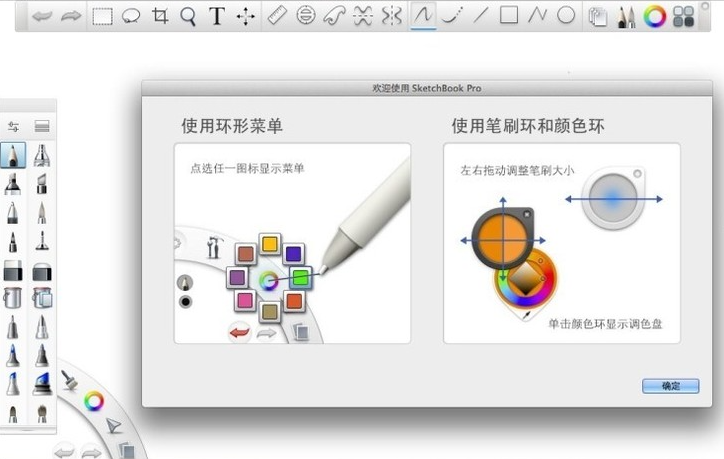Select the Paint bucket fill tool

point(12,298)
